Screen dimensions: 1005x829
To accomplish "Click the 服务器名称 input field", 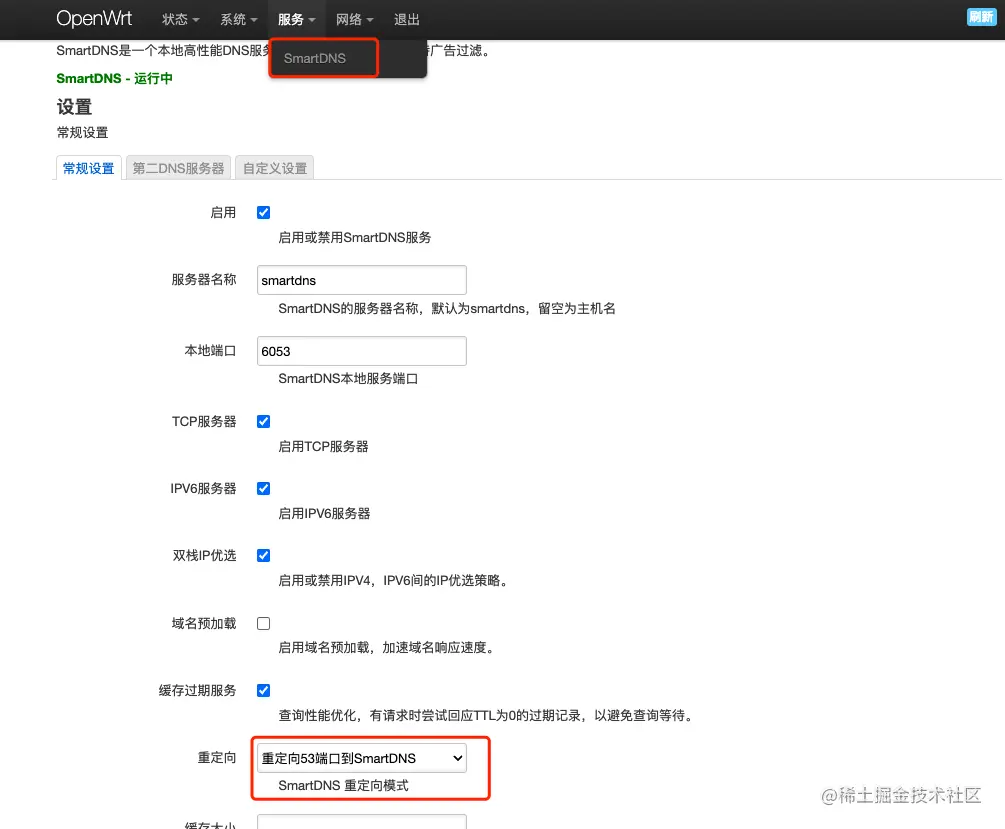I will (x=361, y=280).
